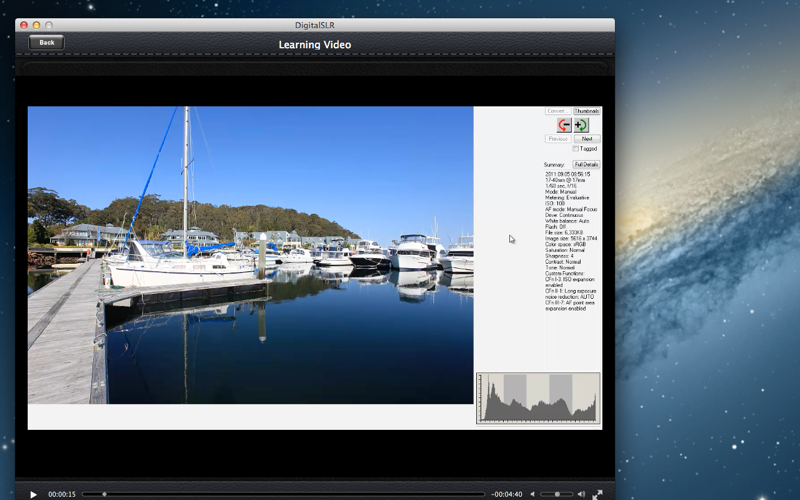Click the volume level slider
This screenshot has height=500, width=800.
556,494
